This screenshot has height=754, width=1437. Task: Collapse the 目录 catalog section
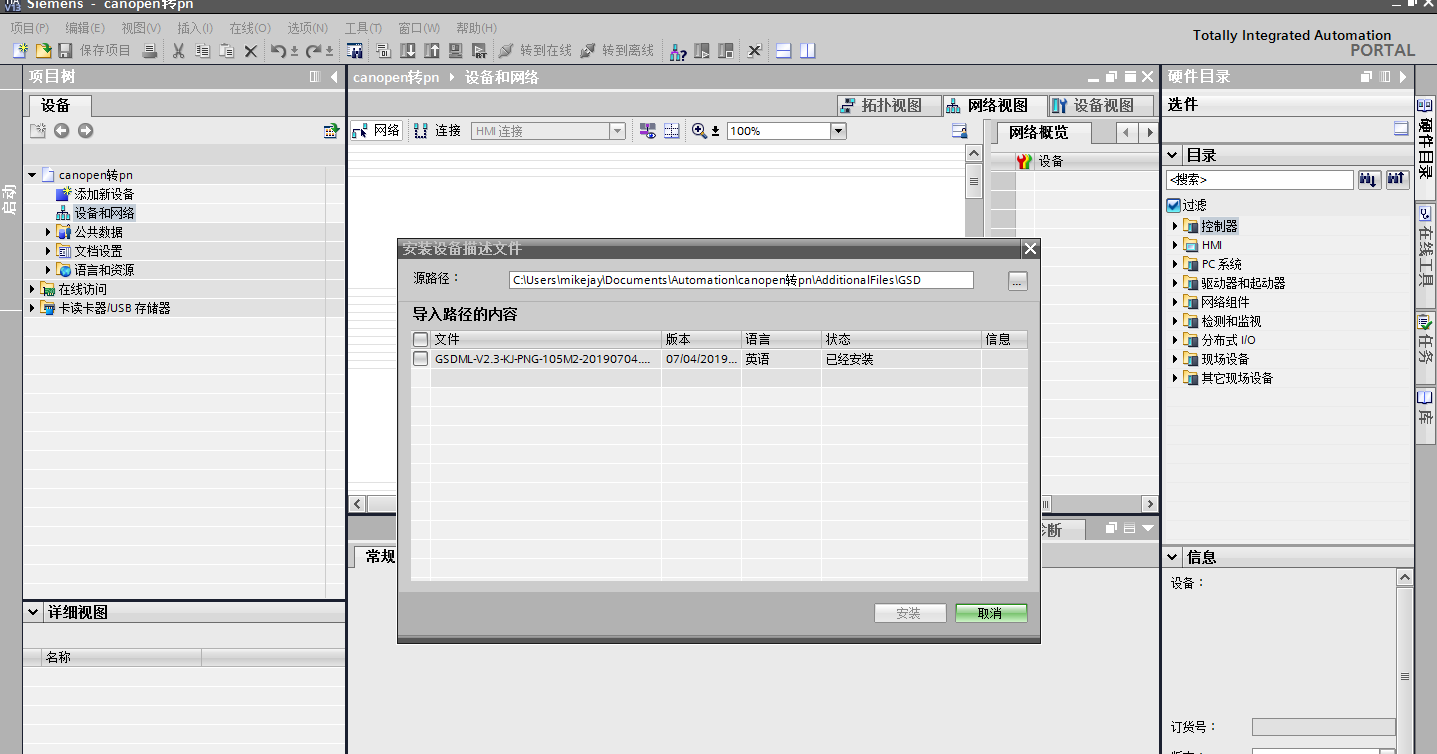pos(1173,155)
